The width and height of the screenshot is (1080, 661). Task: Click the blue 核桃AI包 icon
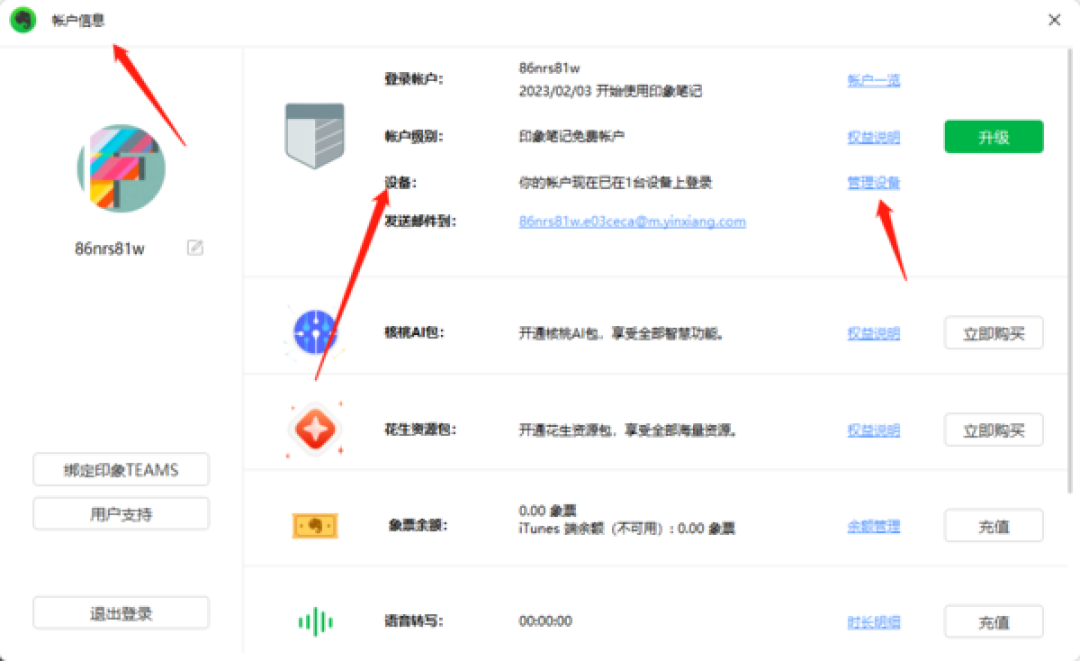click(x=315, y=332)
